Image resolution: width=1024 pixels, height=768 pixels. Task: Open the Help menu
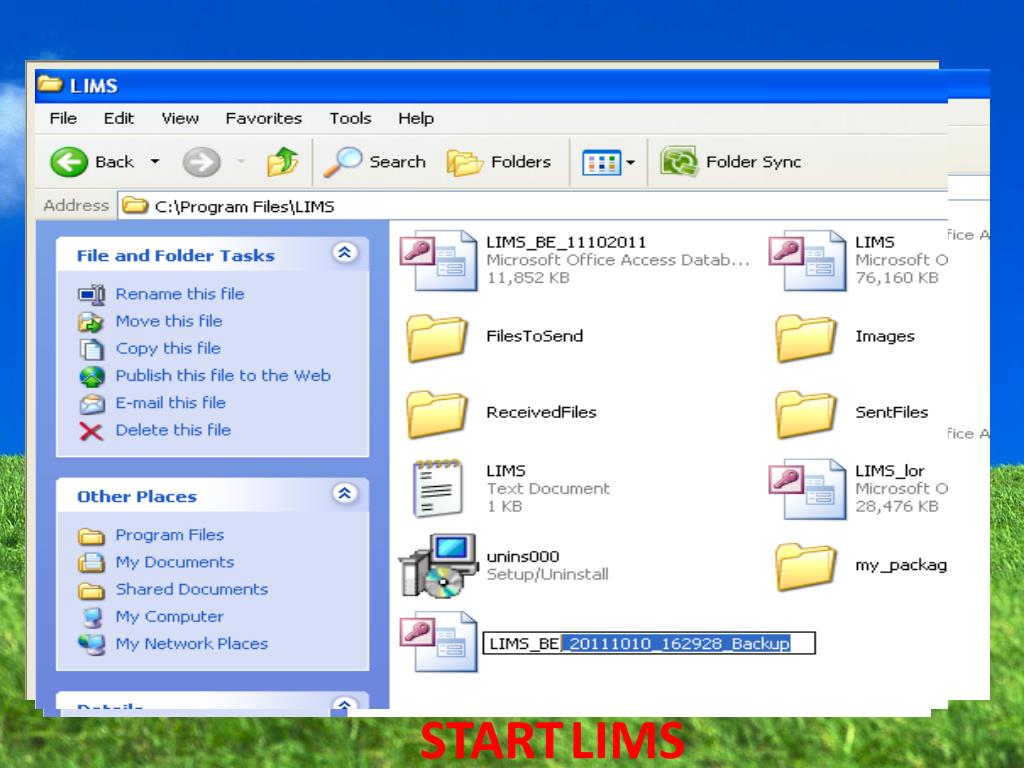(416, 118)
